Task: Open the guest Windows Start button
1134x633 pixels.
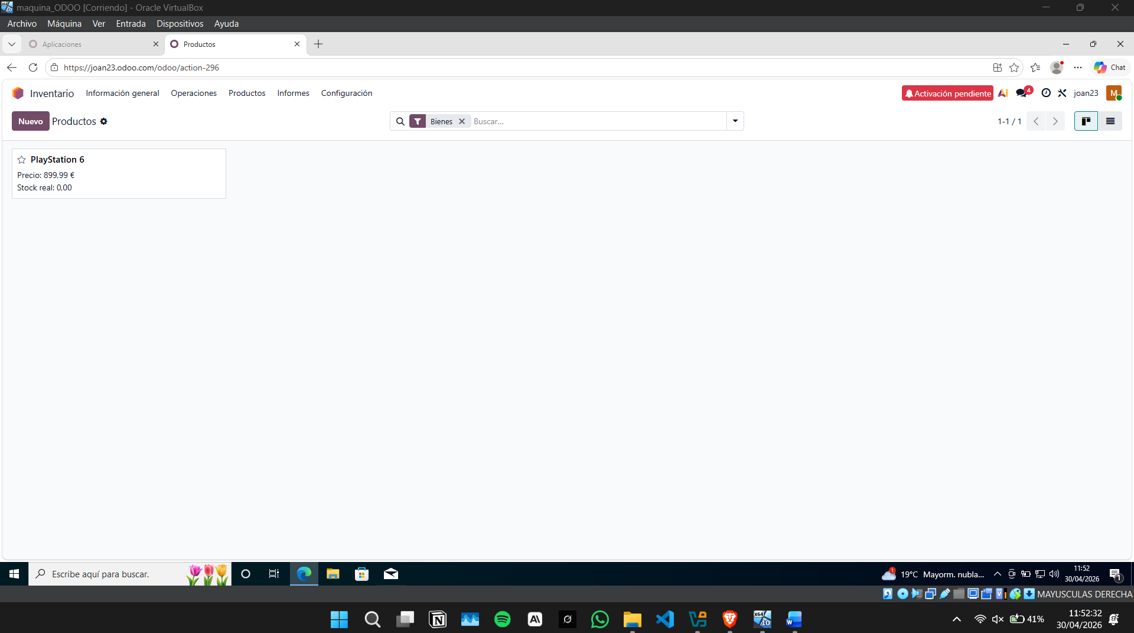Action: click(14, 574)
